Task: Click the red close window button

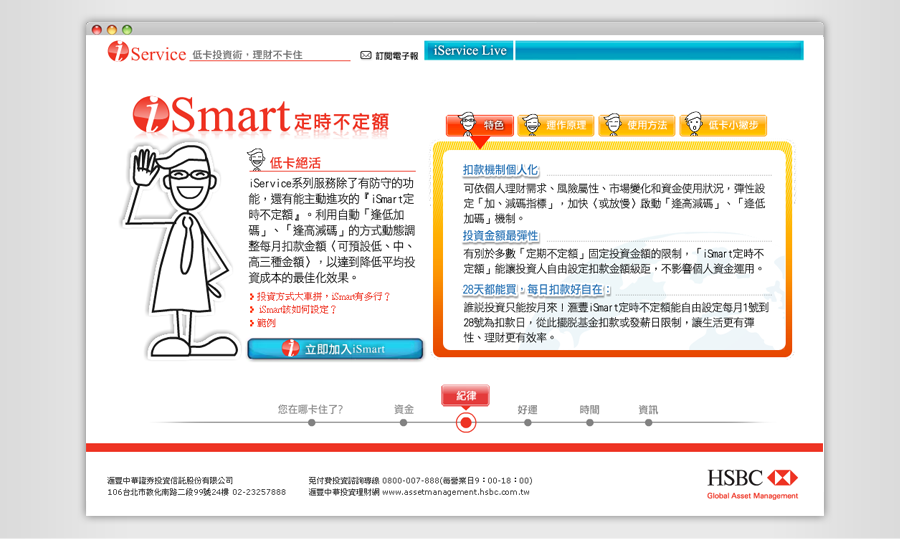Action: tap(96, 29)
